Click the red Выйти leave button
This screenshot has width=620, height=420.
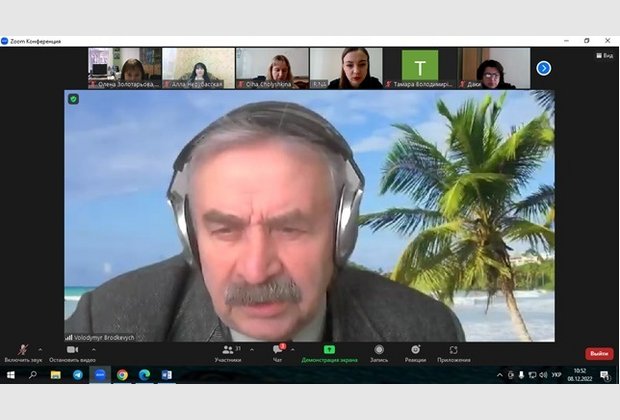[598, 353]
